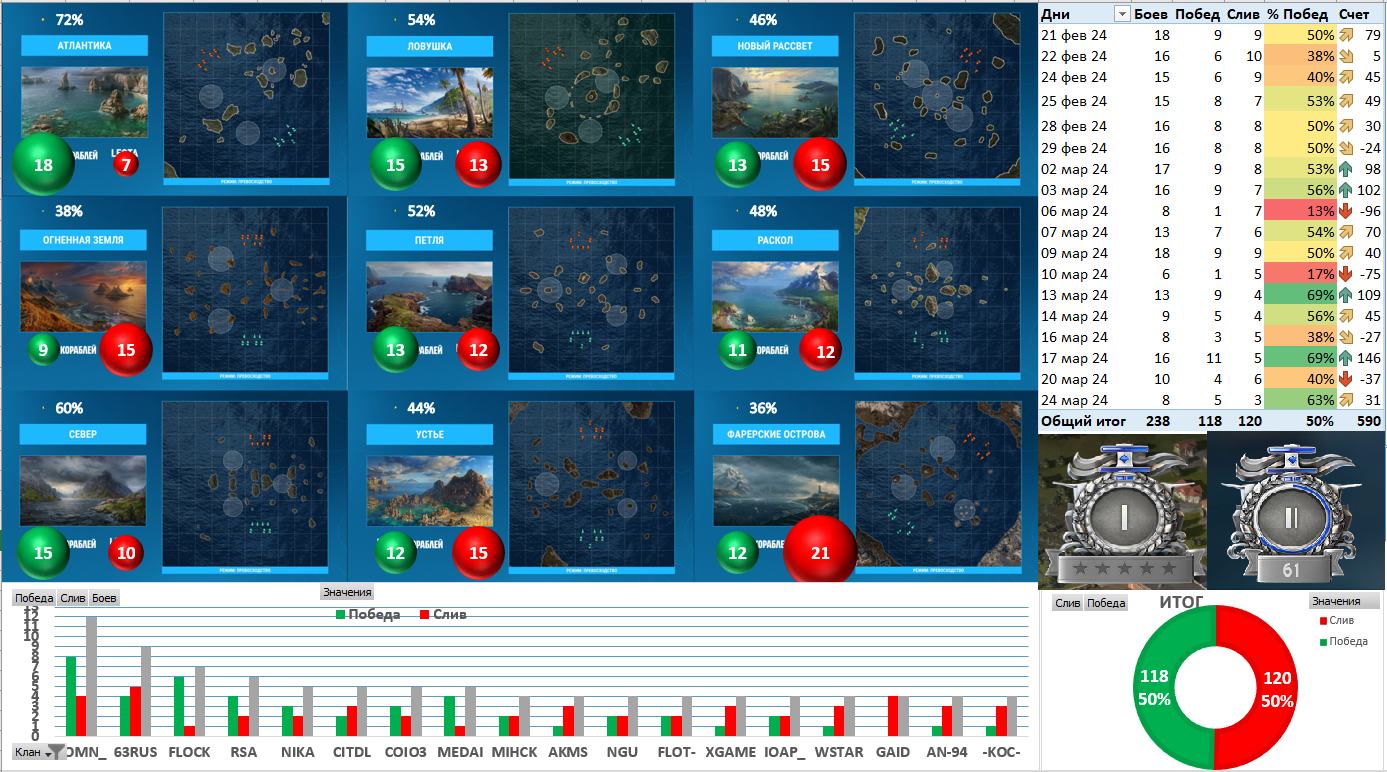Click the red 7 bubble on Атлантика
1387x772 pixels.
(126, 165)
